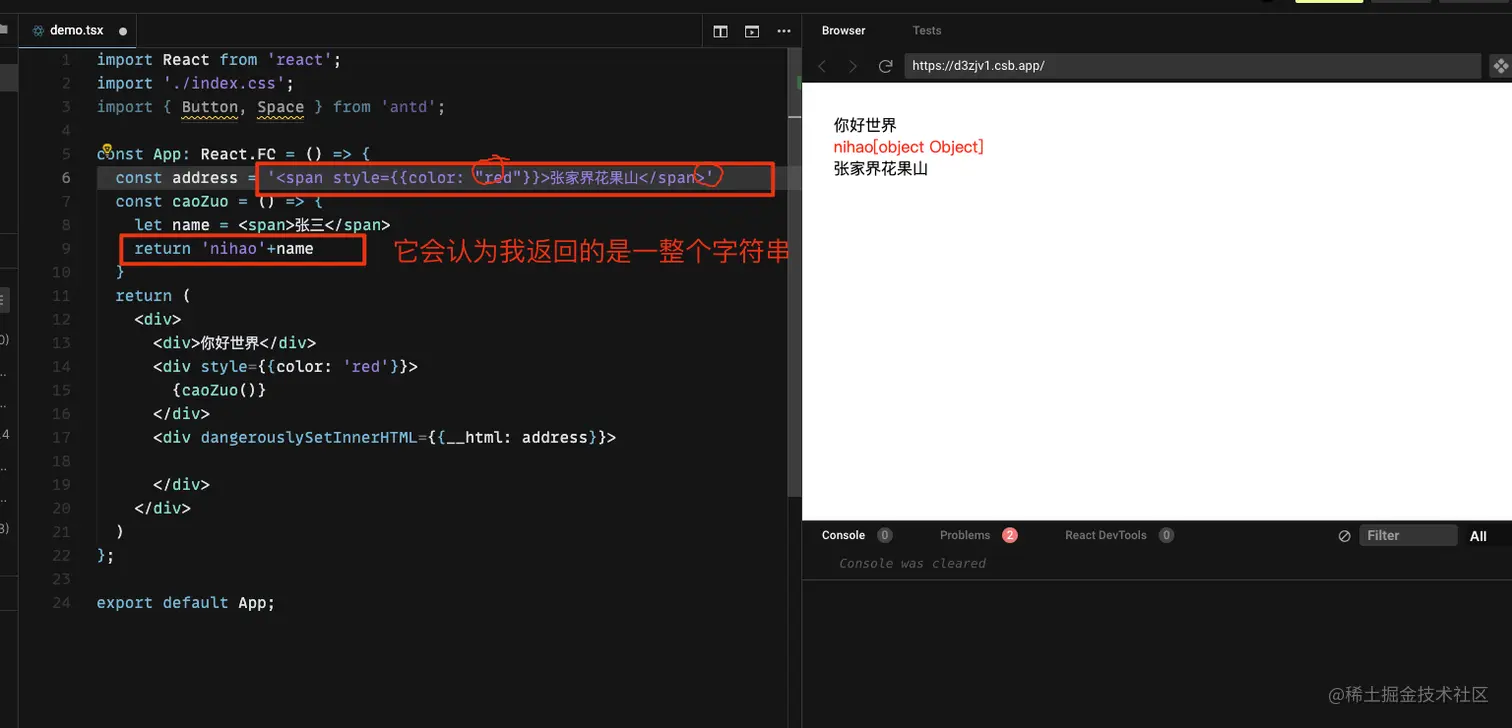Click 'Console was cleared' message
This screenshot has height=728, width=1512.
tap(912, 564)
